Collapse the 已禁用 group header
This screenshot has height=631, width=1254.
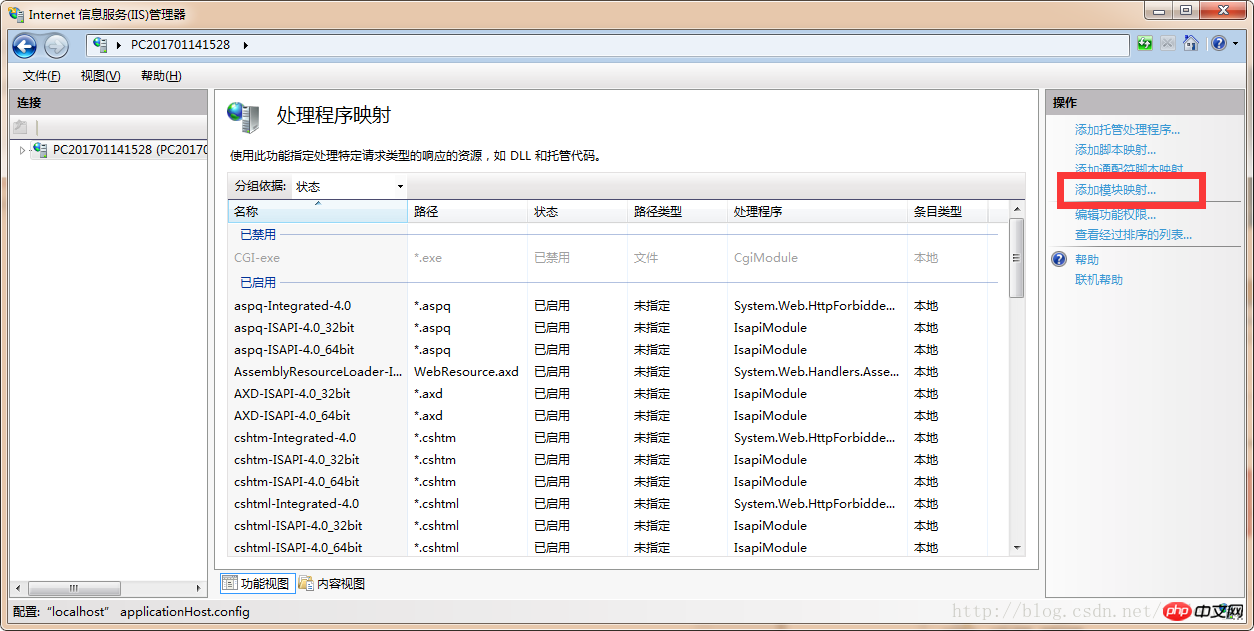coord(258,235)
